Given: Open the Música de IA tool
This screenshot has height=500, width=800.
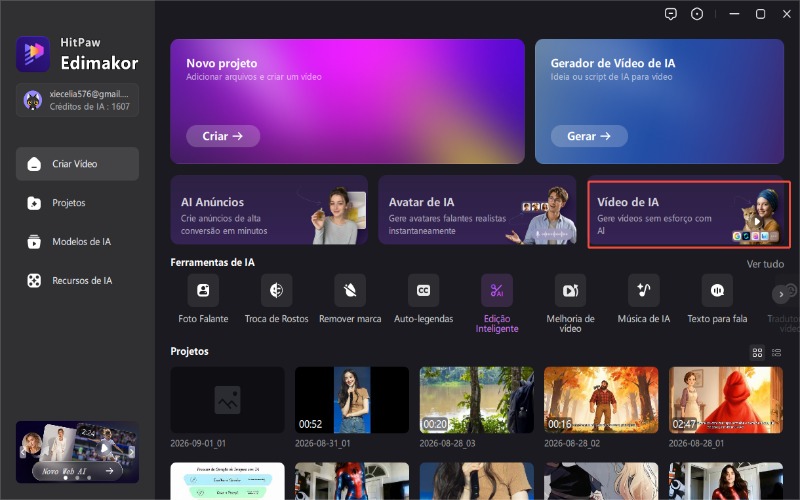Looking at the screenshot, I should [x=644, y=290].
